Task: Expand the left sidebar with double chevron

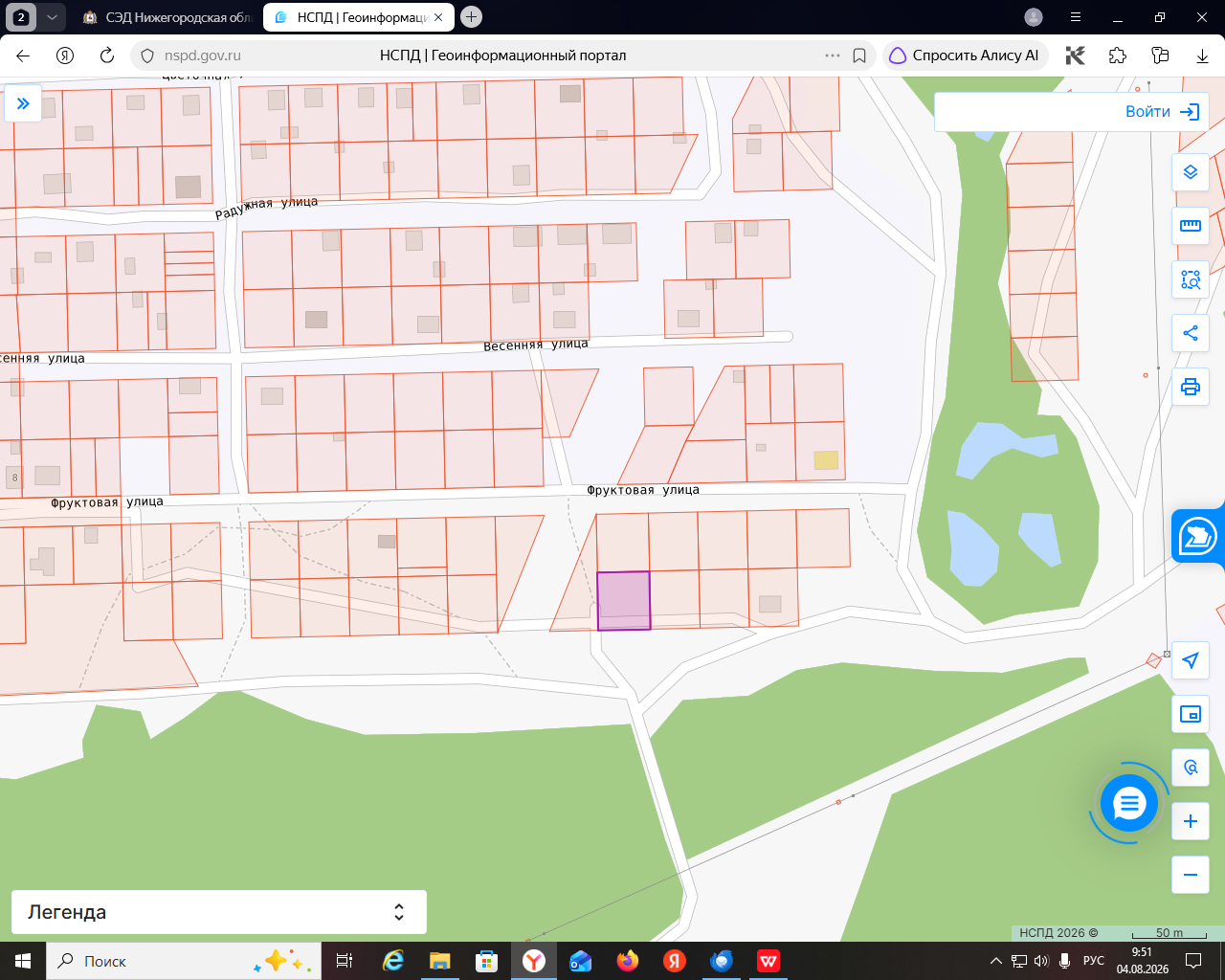Action: pyautogui.click(x=23, y=103)
